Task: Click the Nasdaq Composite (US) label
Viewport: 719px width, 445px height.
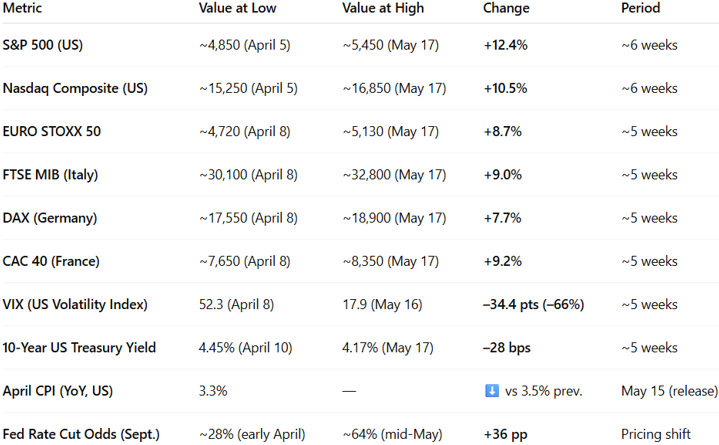Action: [x=75, y=88]
